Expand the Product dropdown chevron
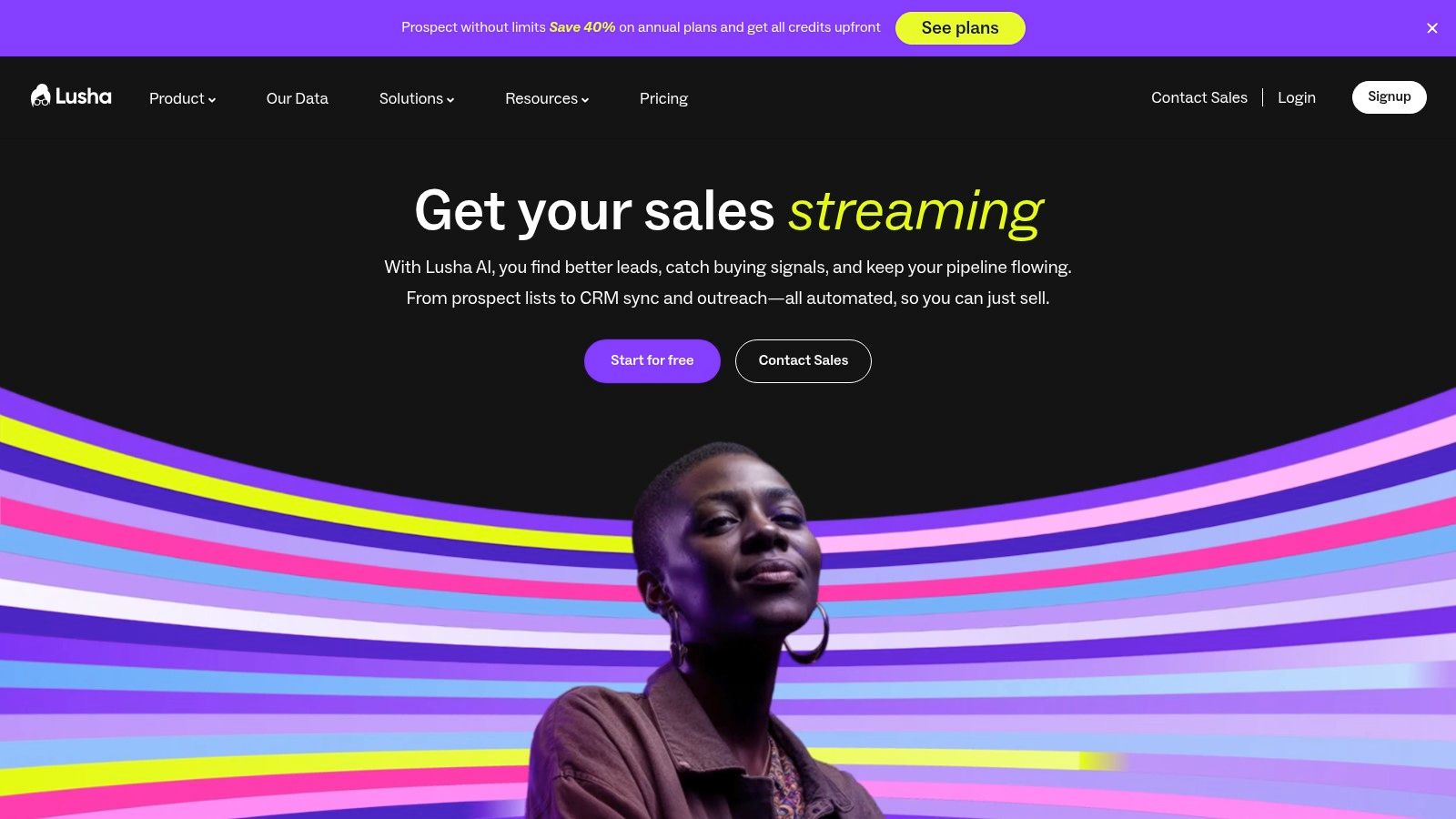1456x819 pixels. coord(212,100)
